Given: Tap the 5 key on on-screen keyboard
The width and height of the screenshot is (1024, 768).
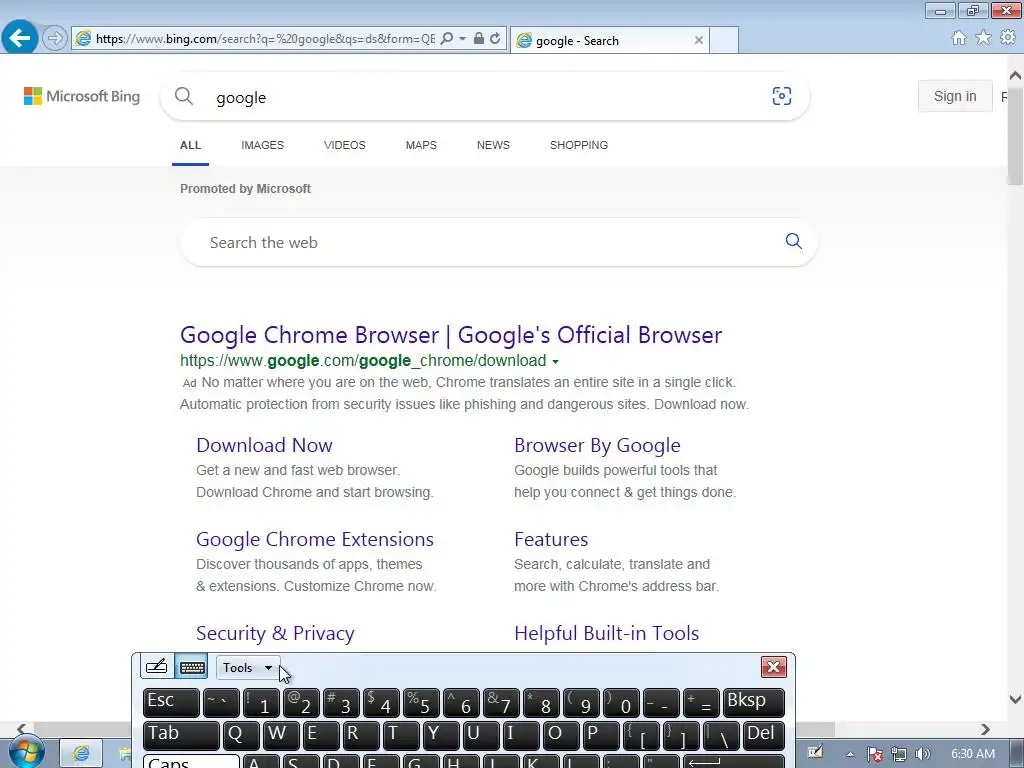Looking at the screenshot, I should click(x=421, y=703).
